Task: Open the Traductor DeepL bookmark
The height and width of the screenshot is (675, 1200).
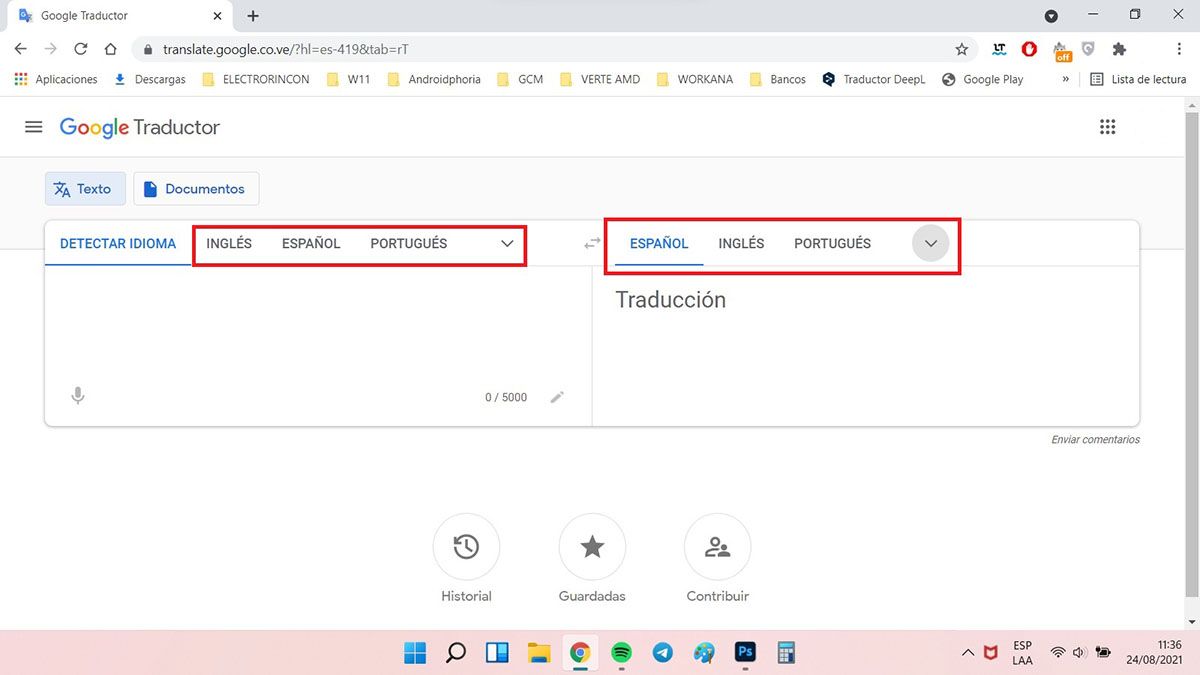Action: coord(874,79)
